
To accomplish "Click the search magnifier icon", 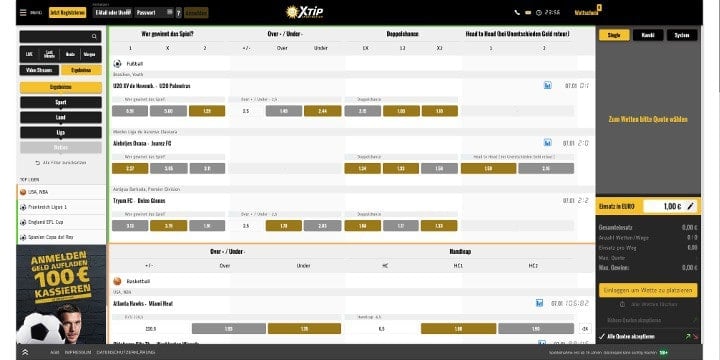I will 94,37.
